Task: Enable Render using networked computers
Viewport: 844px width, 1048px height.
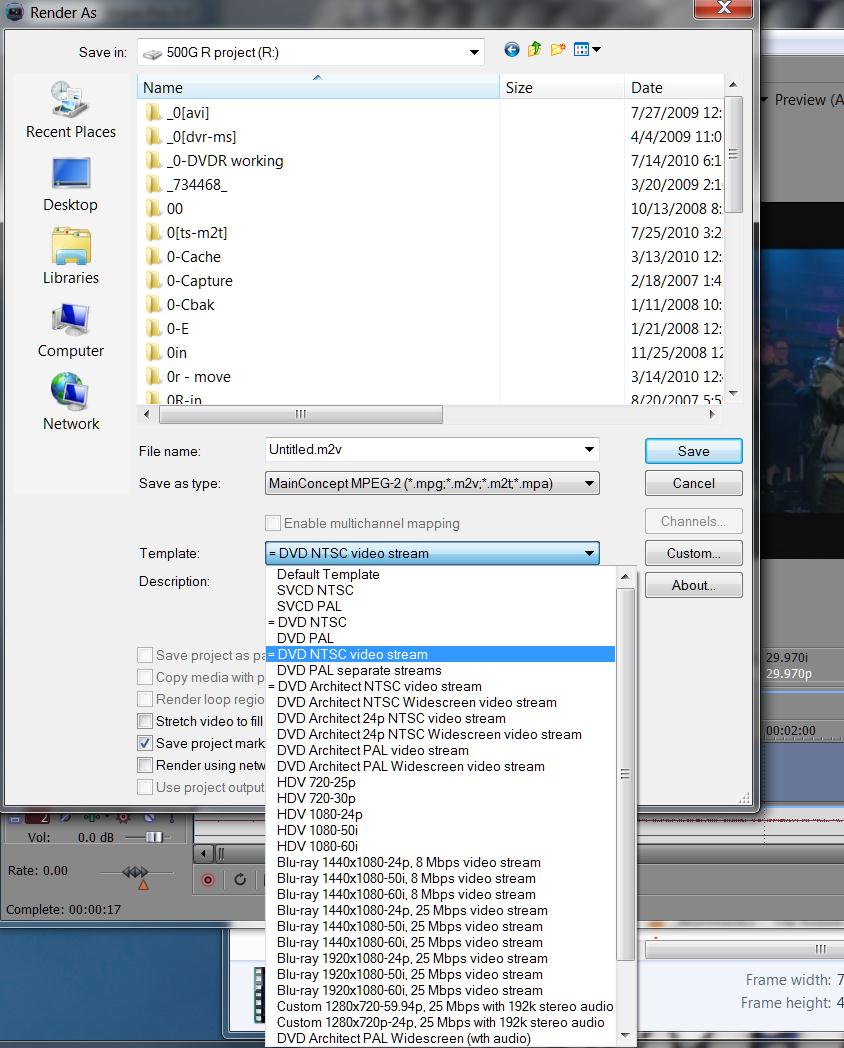Action: 144,765
